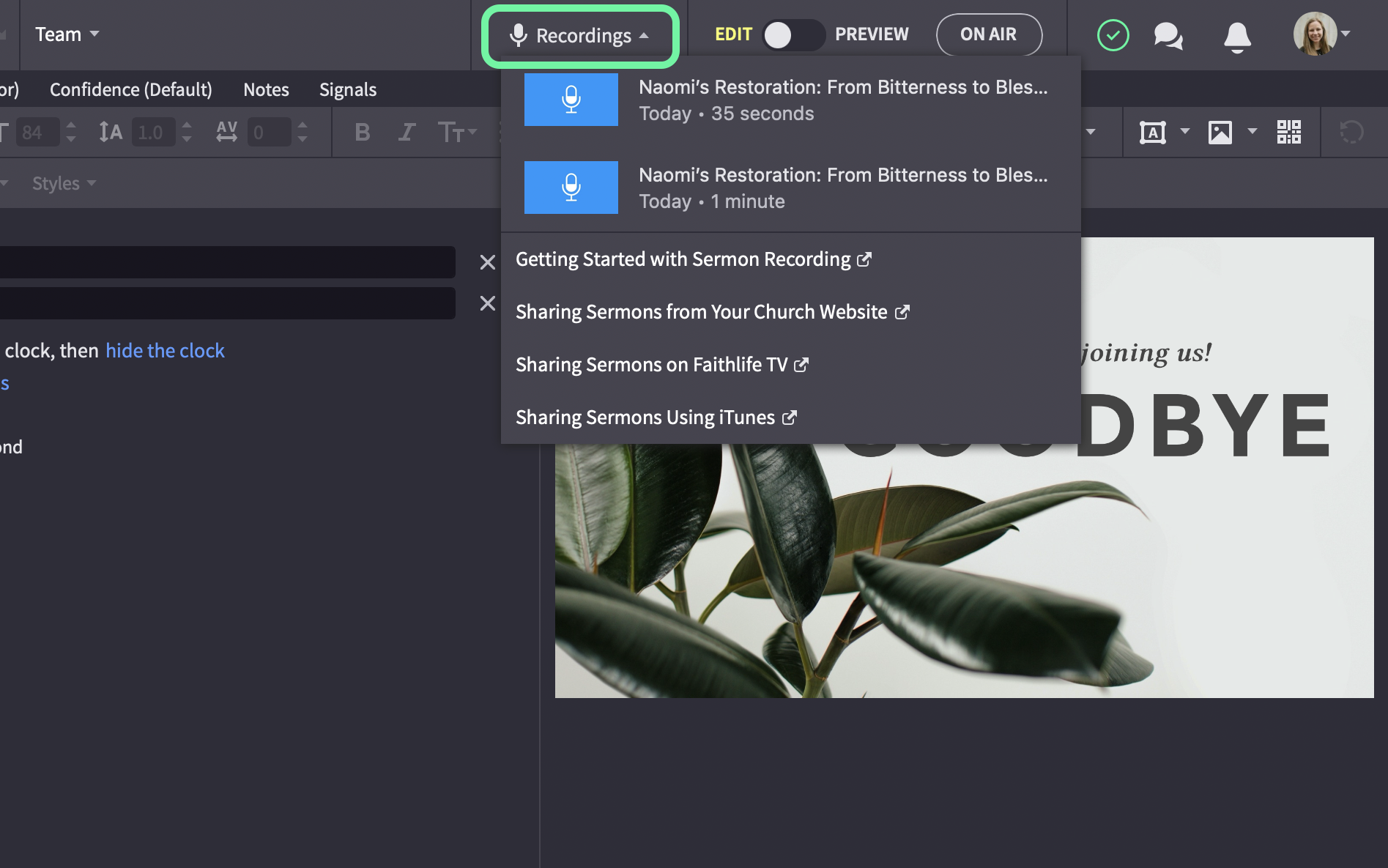Open the chat conversations icon
Viewport: 1388px width, 868px height.
tap(1168, 35)
